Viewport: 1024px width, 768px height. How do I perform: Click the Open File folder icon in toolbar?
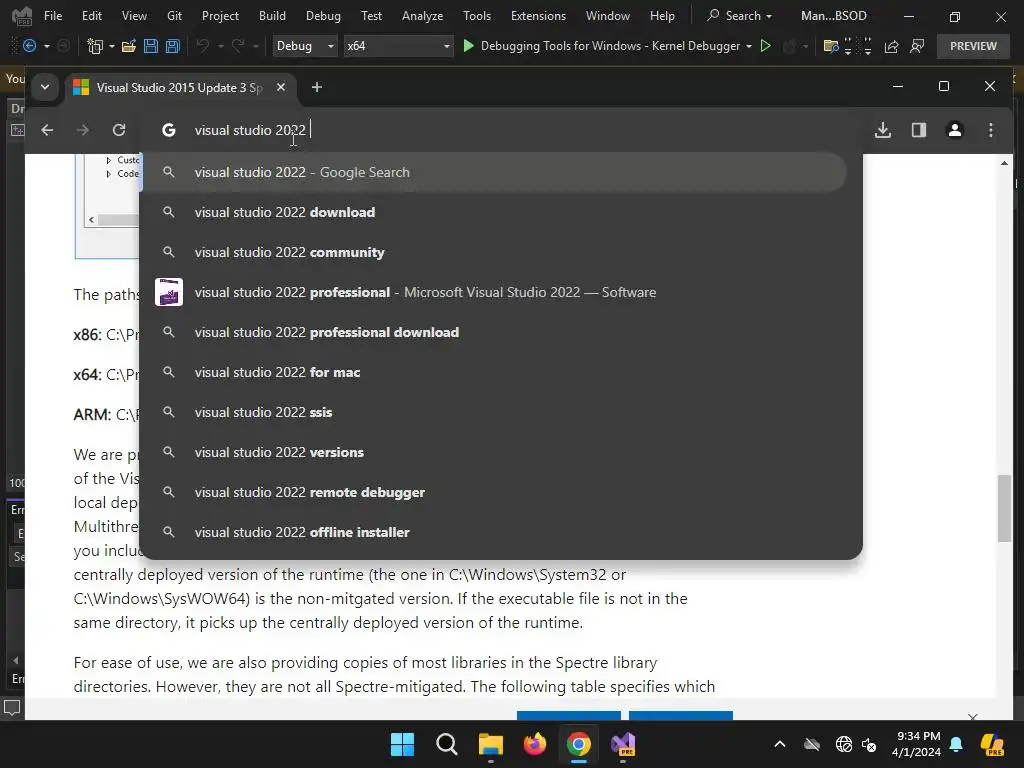129,46
